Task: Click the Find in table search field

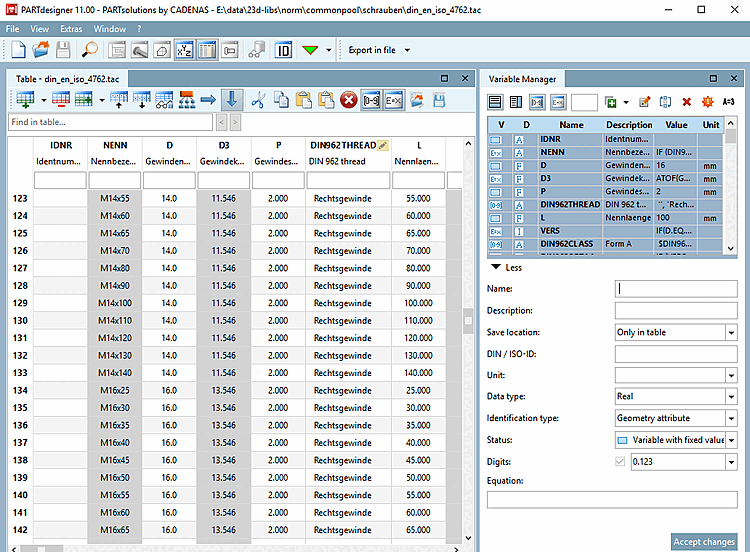Action: point(110,122)
